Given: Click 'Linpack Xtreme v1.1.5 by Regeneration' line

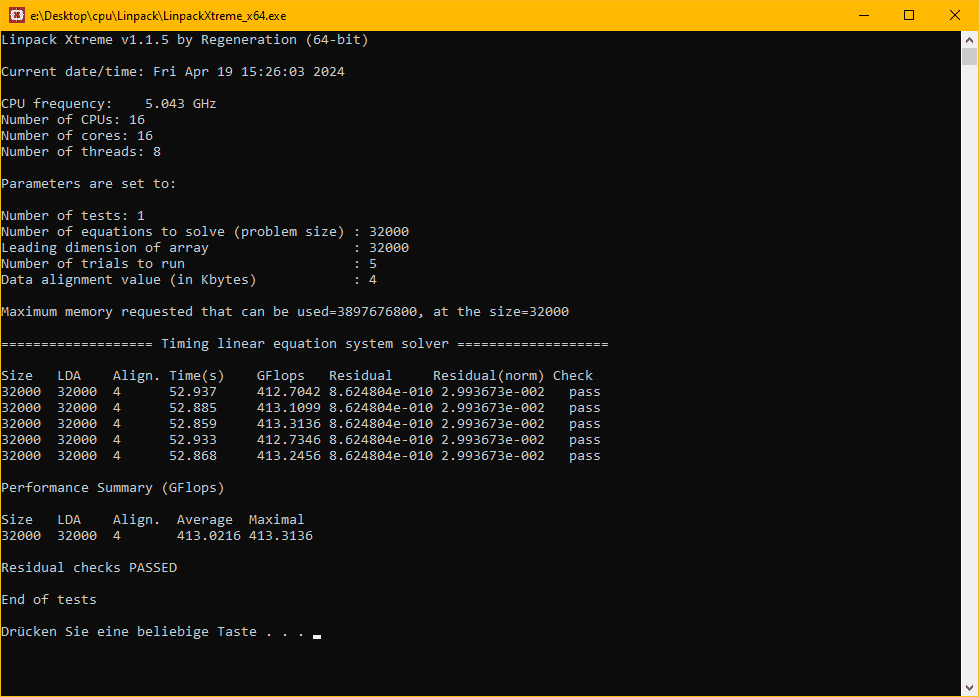Looking at the screenshot, I should [x=185, y=40].
